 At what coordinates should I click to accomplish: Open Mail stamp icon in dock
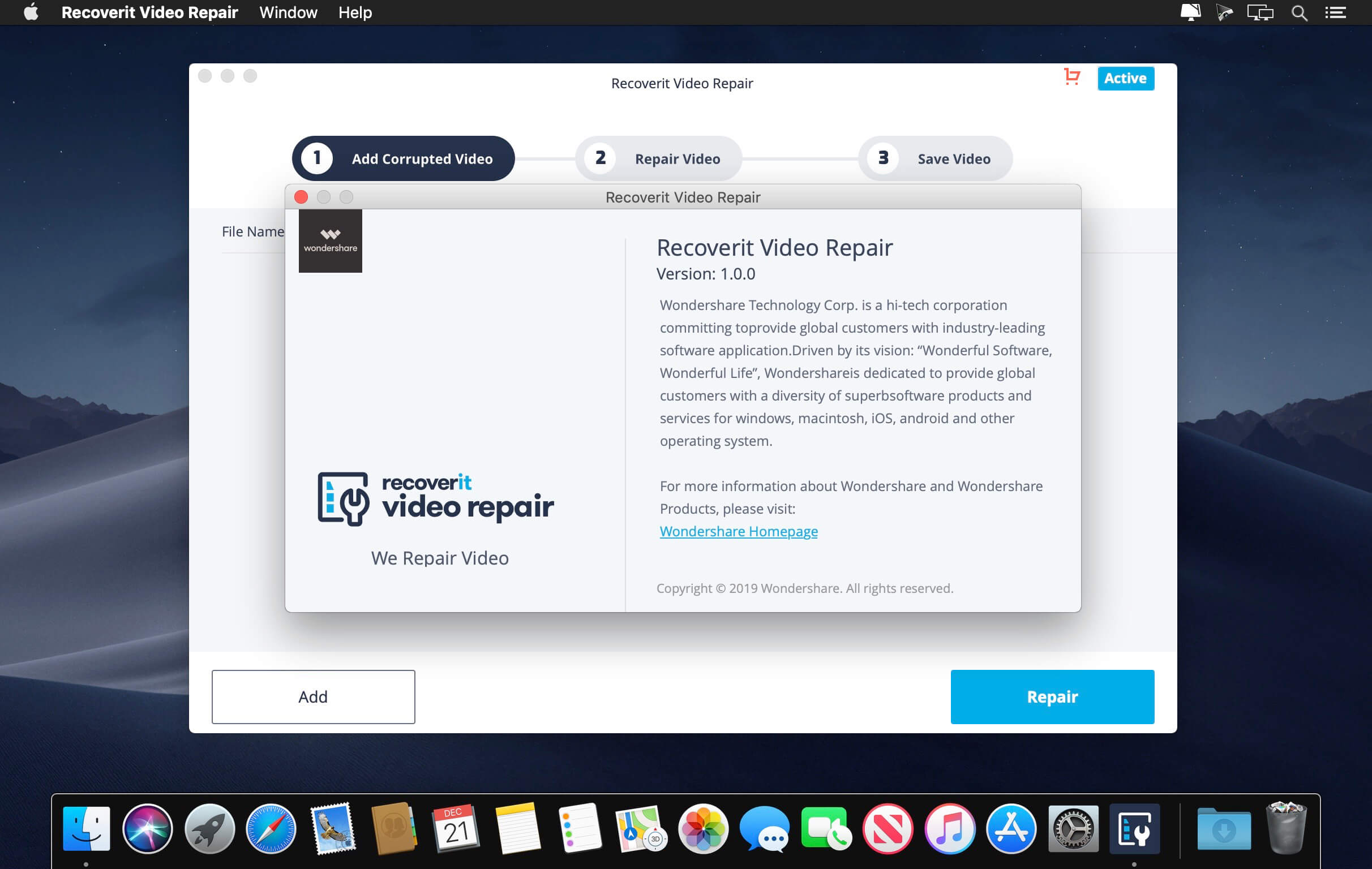coord(333,829)
